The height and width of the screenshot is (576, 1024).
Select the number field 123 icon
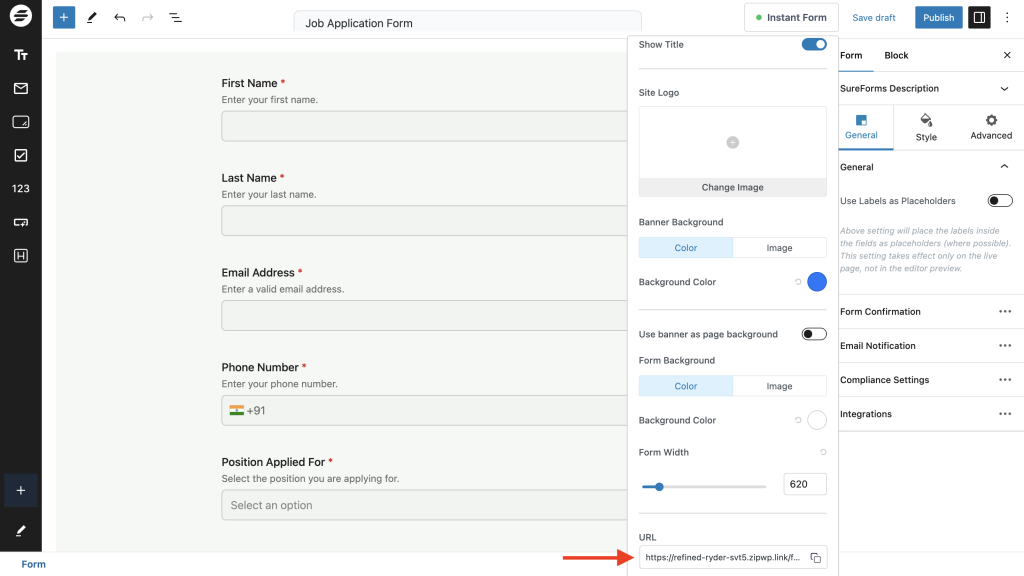click(20, 188)
